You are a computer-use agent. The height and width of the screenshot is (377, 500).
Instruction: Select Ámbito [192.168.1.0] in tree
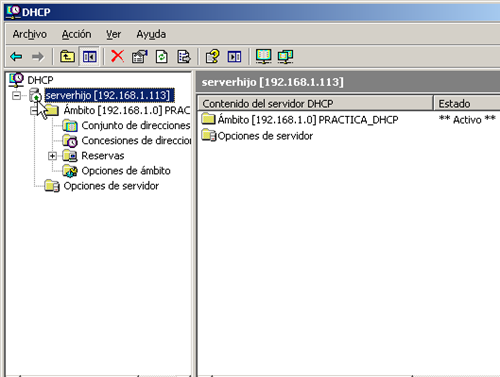tap(127, 110)
